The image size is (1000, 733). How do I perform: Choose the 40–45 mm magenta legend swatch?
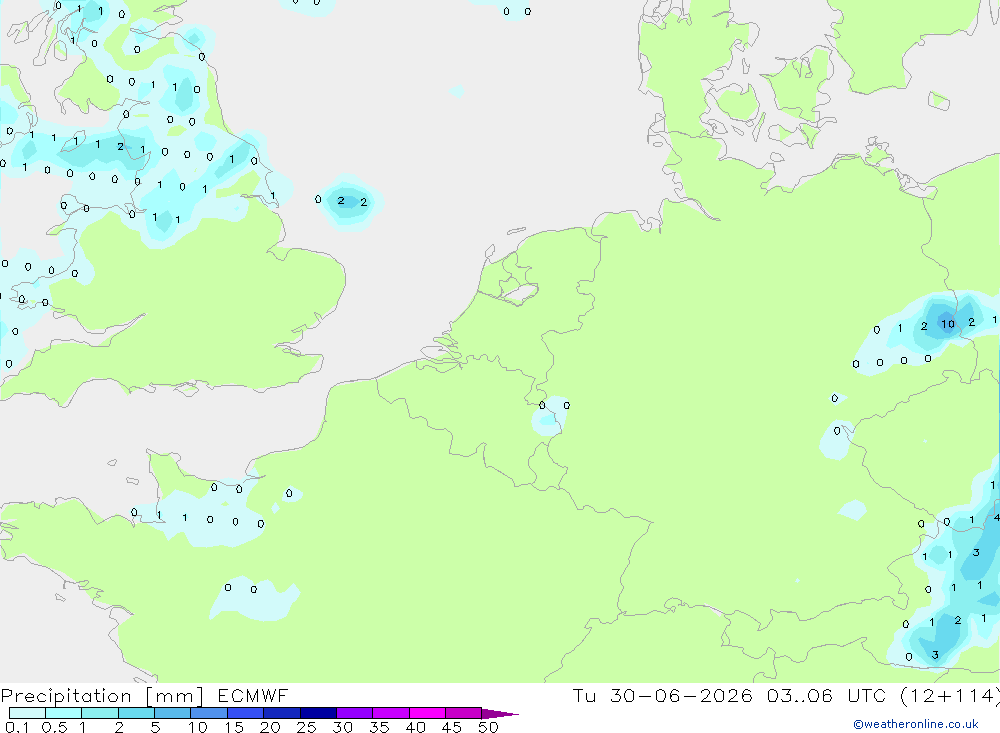(427, 713)
